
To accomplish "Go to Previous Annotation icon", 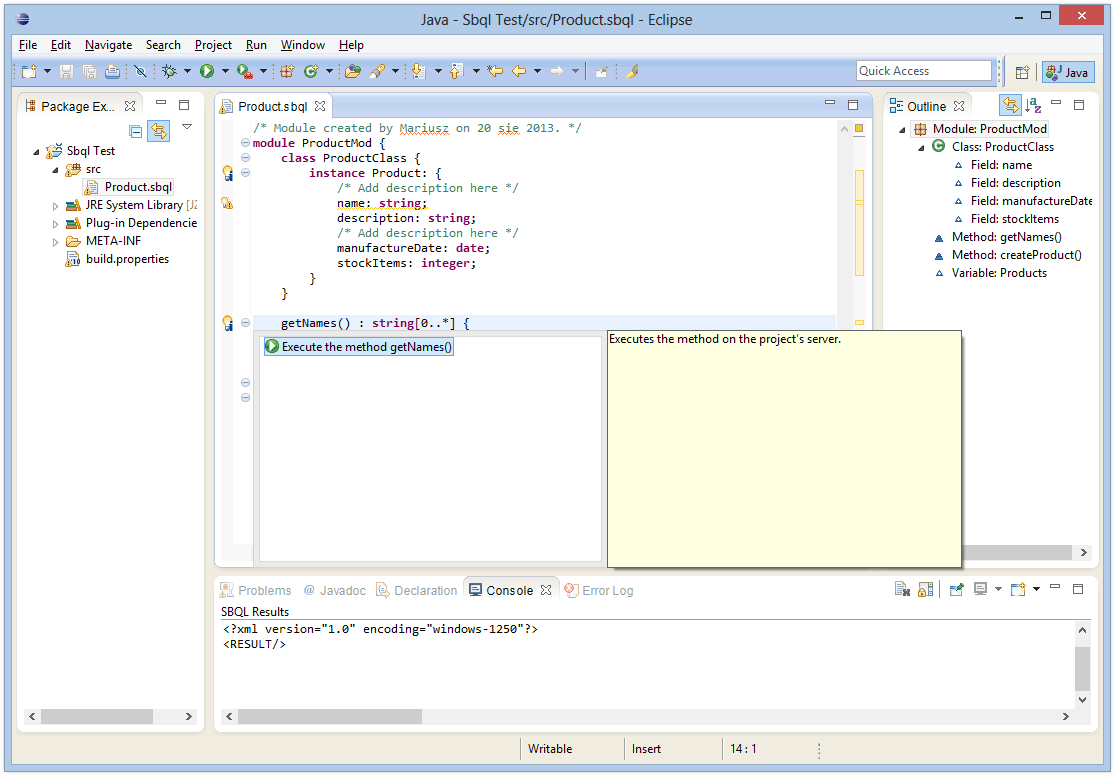I will coord(457,71).
